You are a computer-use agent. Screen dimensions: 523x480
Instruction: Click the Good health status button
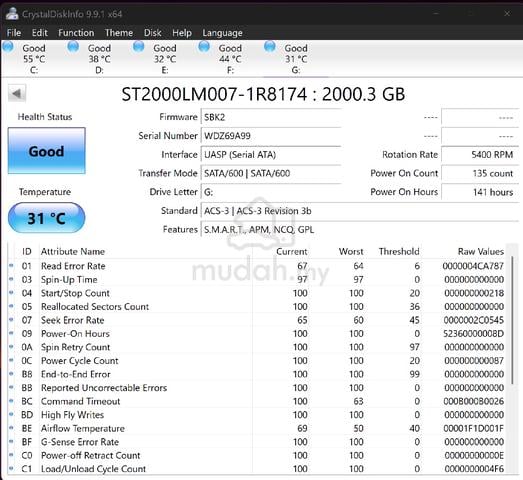click(x=47, y=151)
